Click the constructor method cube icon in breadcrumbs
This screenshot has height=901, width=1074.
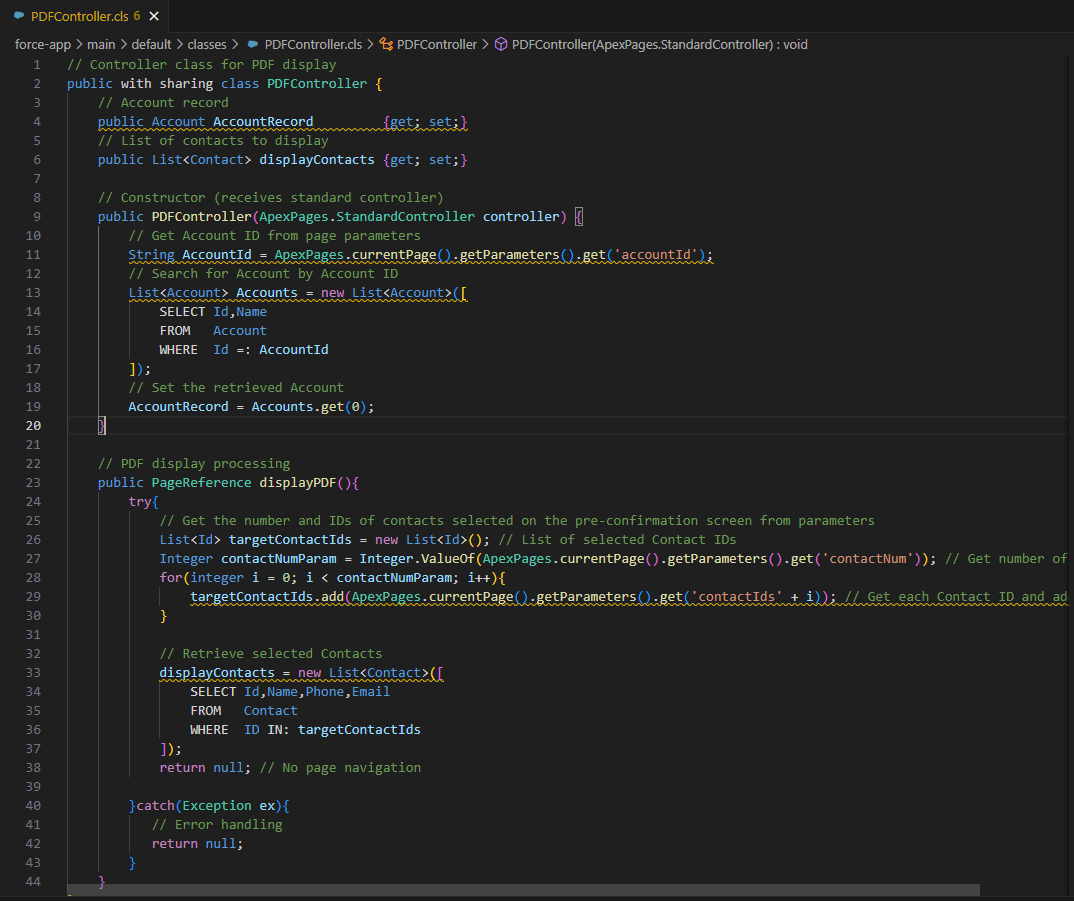click(500, 44)
